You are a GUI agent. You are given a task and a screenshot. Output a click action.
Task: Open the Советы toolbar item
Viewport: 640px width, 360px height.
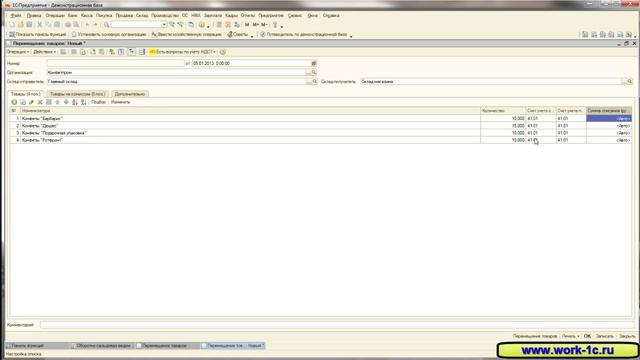238,35
